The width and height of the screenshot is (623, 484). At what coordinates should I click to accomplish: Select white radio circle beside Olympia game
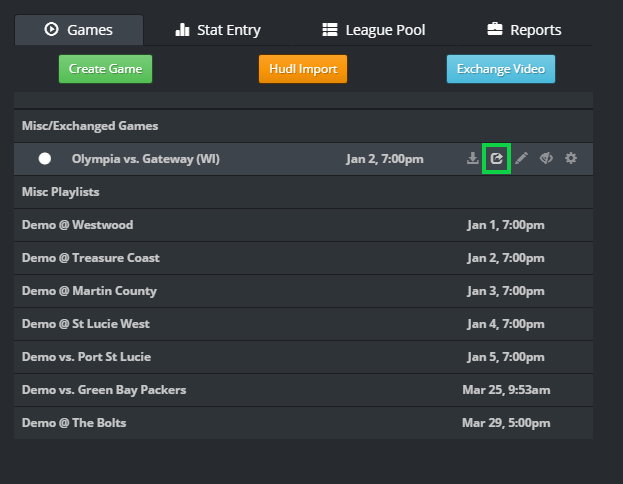(x=45, y=159)
